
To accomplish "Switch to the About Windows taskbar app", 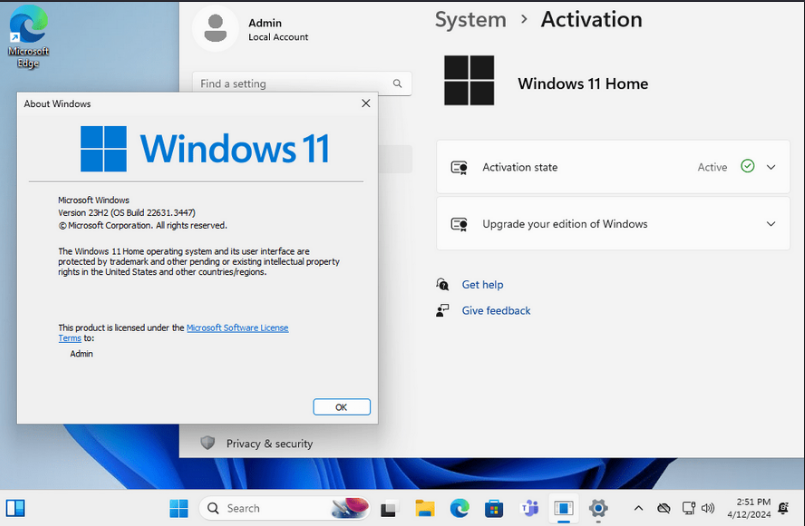I will click(x=563, y=509).
